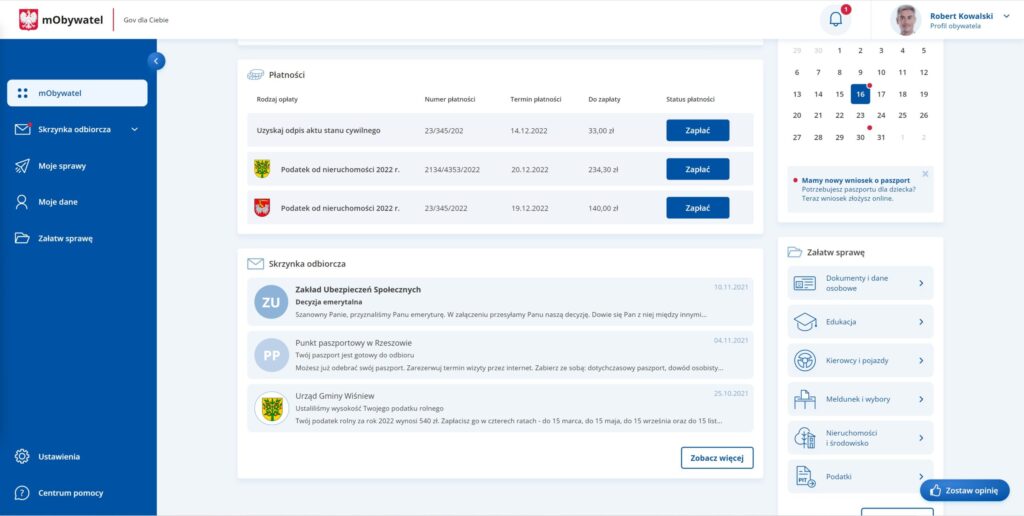The height and width of the screenshot is (516, 1024).
Task: Click the Ustawienia gear icon
Action: pos(22,457)
